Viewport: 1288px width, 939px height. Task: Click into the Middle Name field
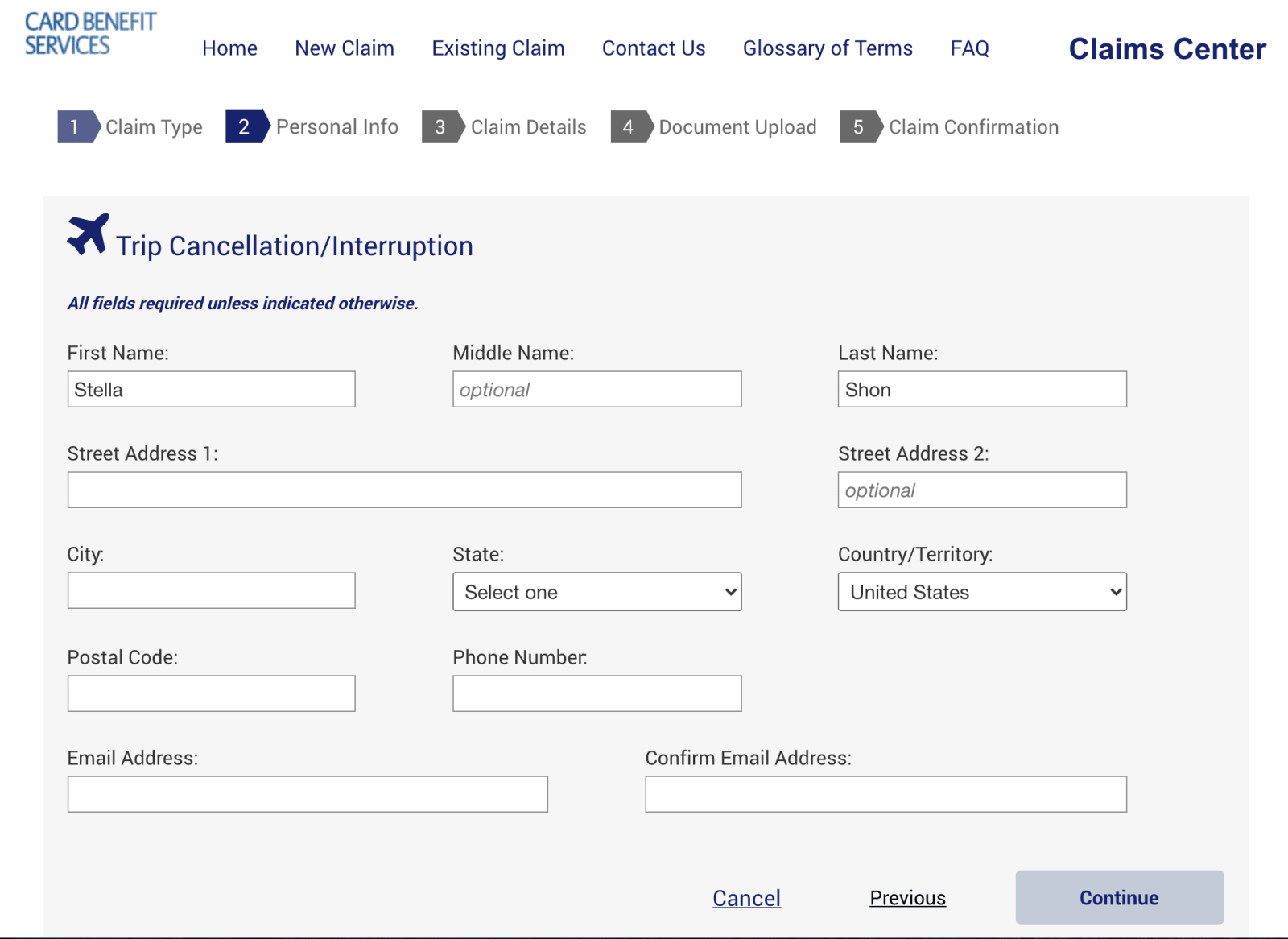point(597,390)
